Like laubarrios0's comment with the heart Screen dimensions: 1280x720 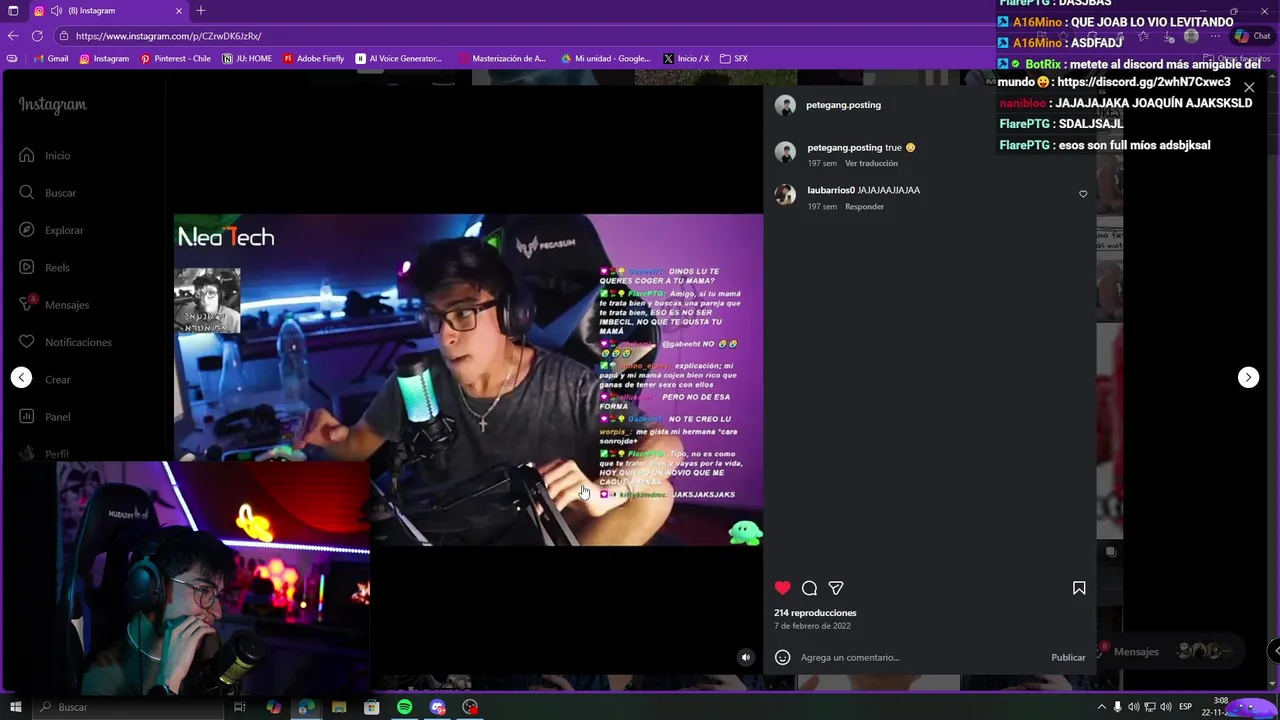1083,194
